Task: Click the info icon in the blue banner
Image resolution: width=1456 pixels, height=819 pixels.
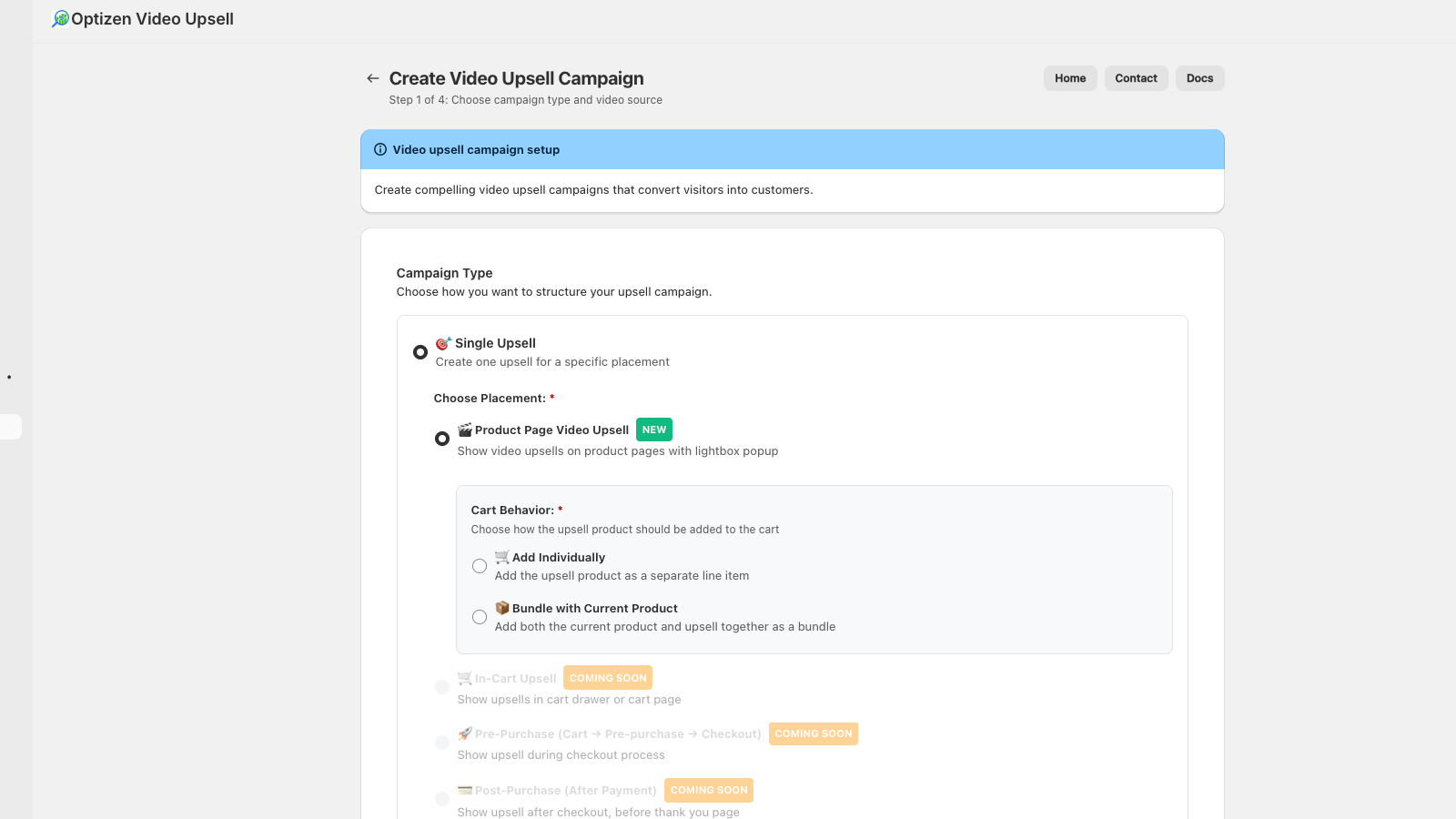Action: click(x=379, y=149)
